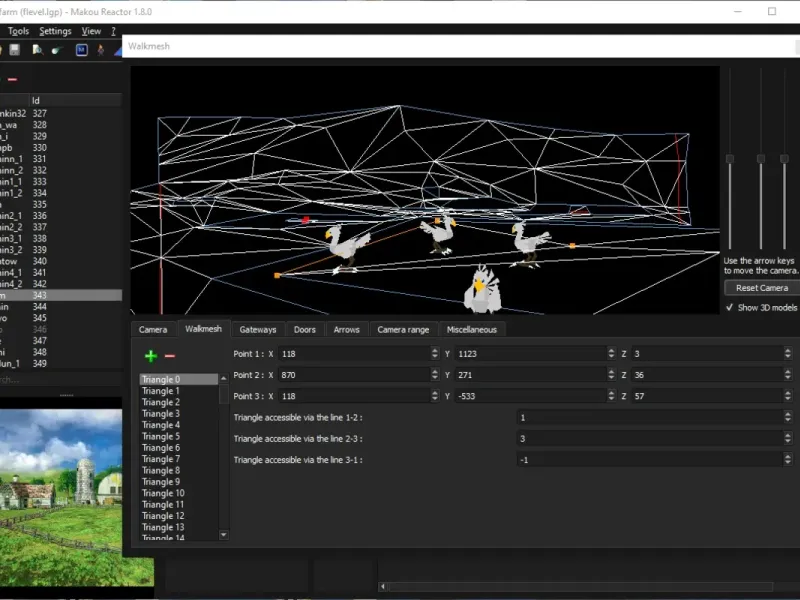Click the Id column header
This screenshot has width=800, height=600.
[76, 101]
